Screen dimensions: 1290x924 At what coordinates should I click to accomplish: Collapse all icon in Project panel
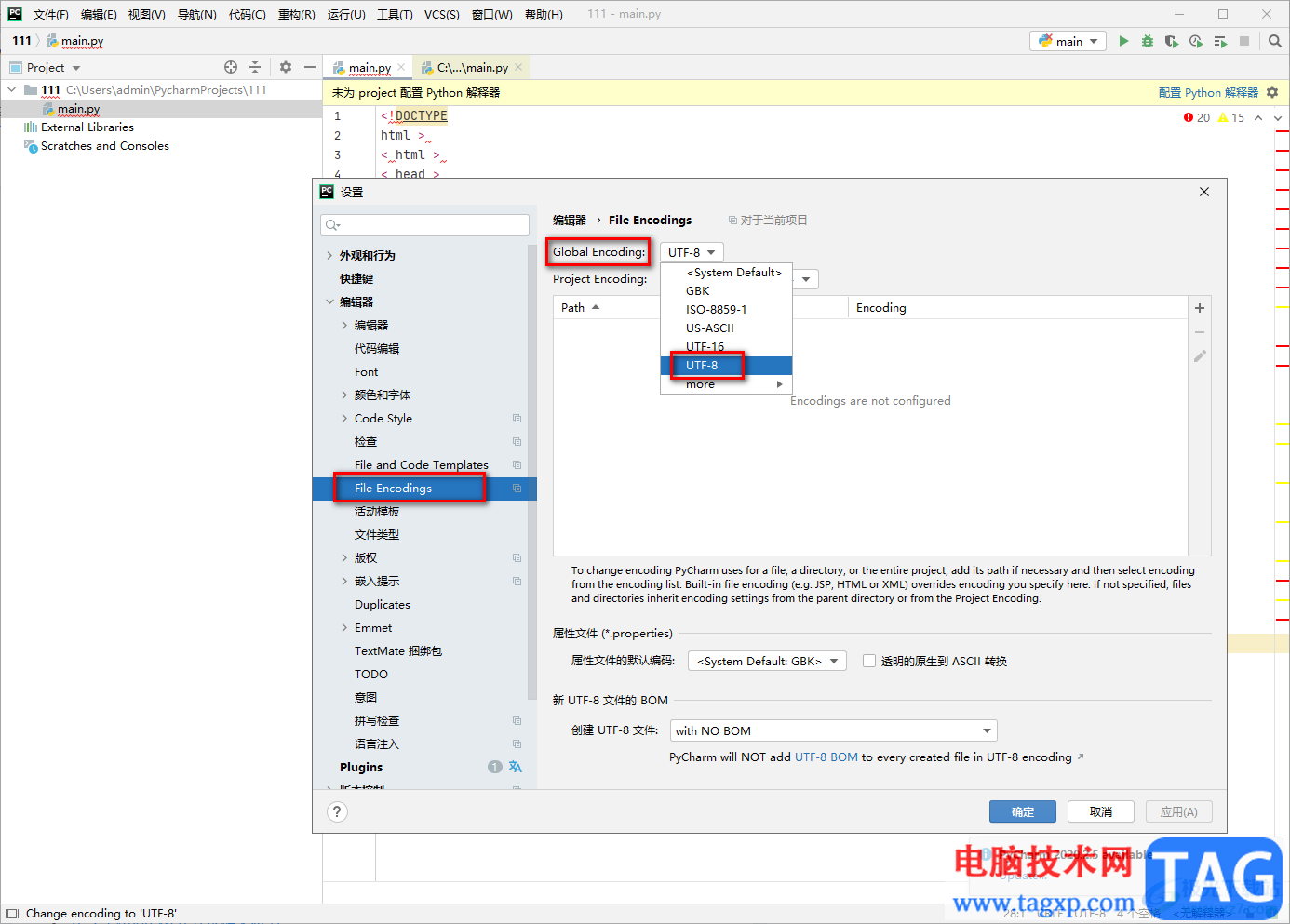point(255,67)
